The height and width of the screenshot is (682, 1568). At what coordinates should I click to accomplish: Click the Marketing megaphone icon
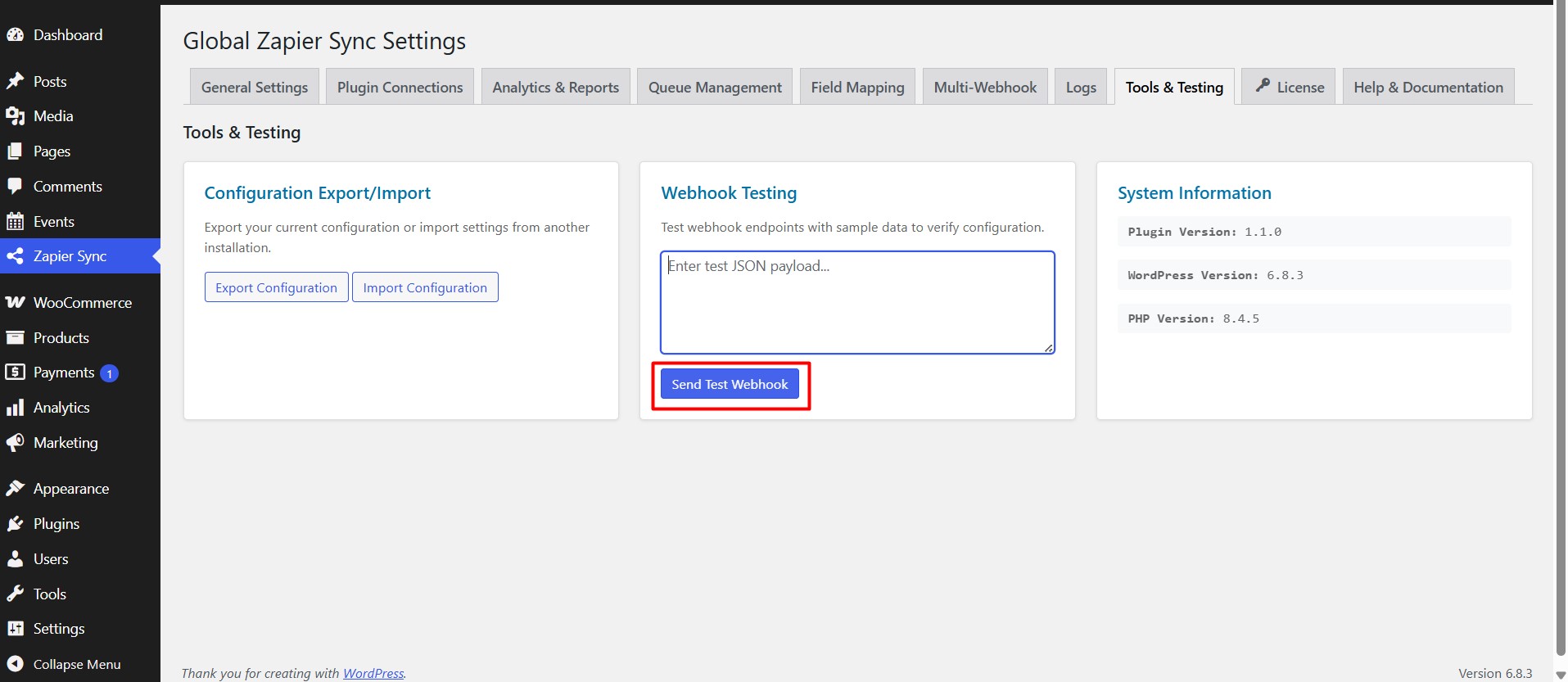15,443
